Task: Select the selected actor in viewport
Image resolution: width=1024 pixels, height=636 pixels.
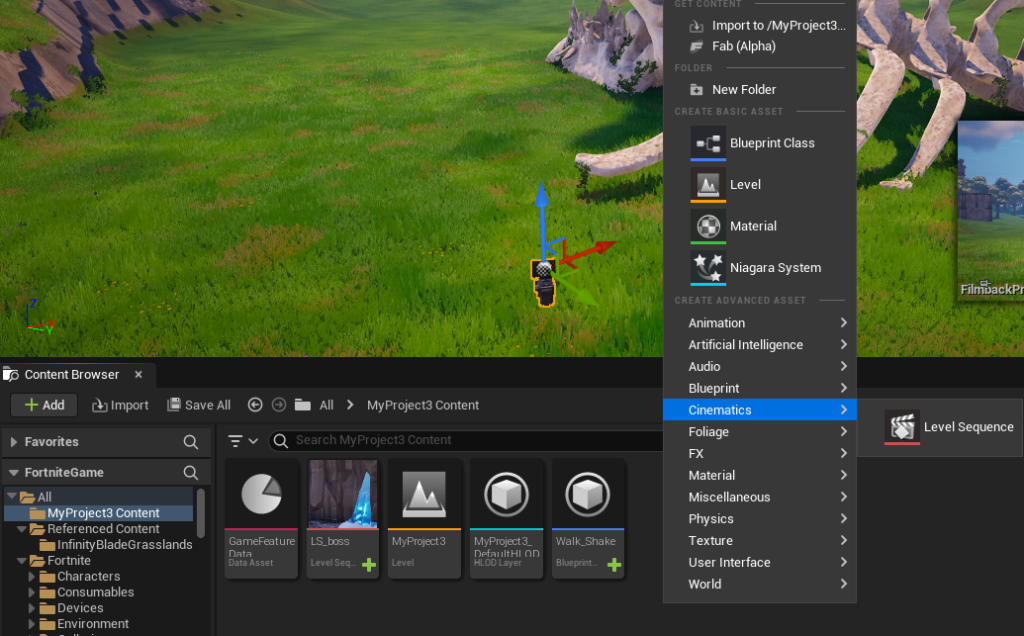Action: tap(544, 283)
